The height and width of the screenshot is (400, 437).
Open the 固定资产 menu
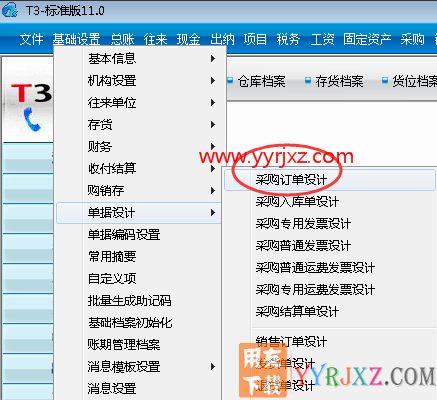367,39
